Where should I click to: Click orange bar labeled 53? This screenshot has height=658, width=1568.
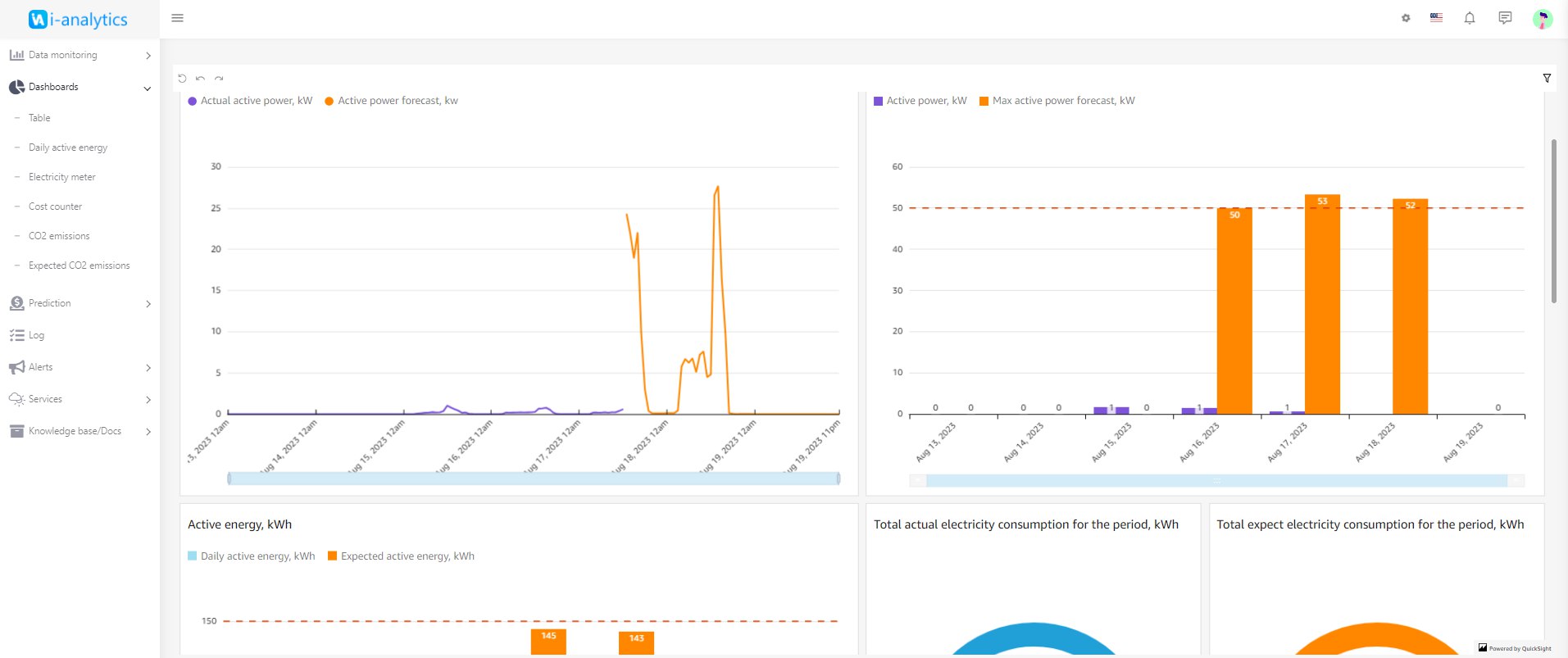[1322, 304]
